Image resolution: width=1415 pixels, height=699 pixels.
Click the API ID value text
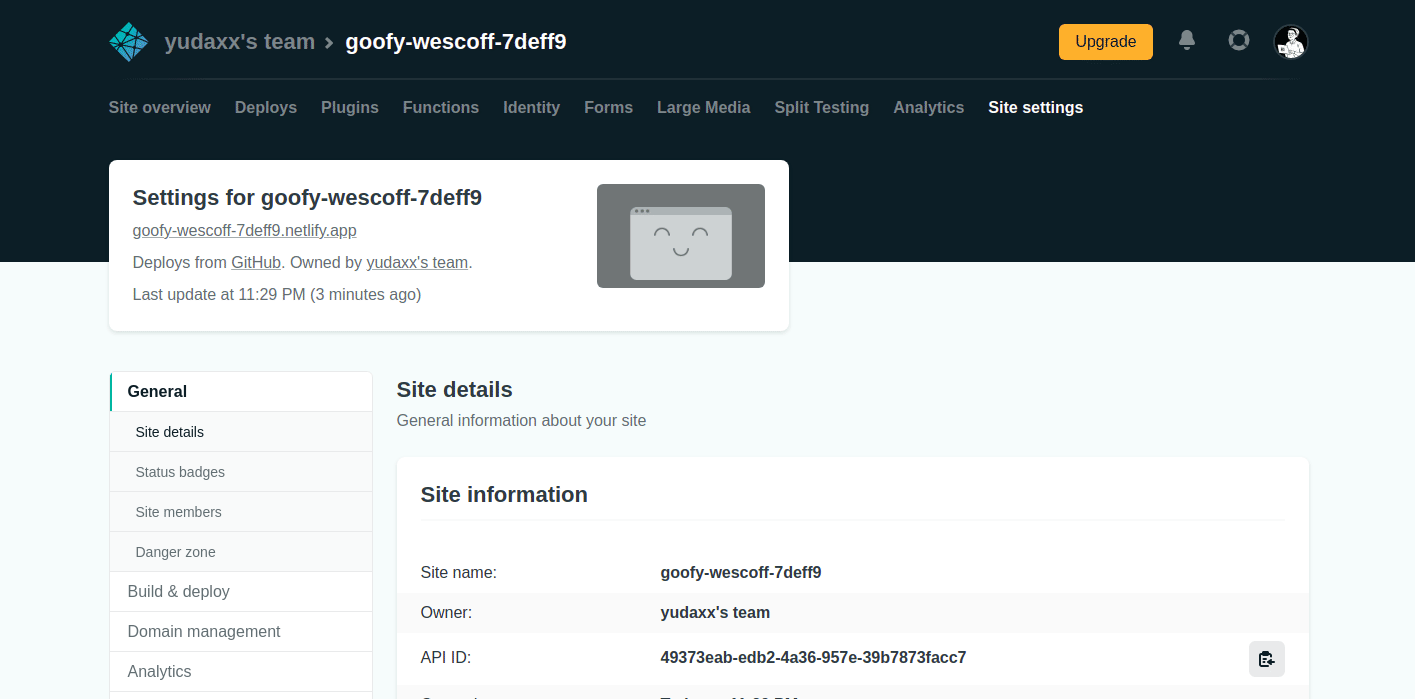point(813,658)
